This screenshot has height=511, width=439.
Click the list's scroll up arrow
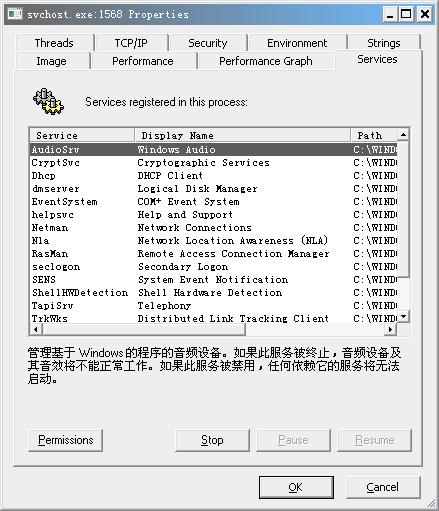click(x=403, y=135)
